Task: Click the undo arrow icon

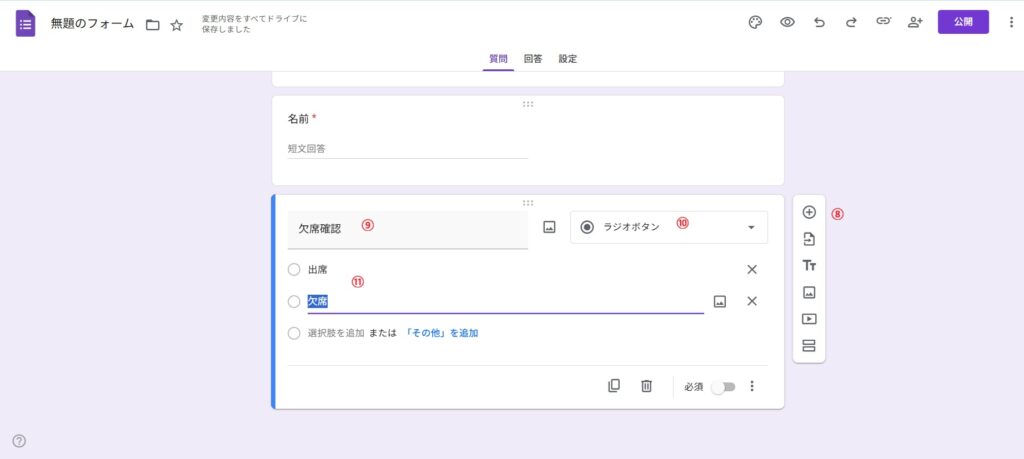Action: pyautogui.click(x=819, y=22)
